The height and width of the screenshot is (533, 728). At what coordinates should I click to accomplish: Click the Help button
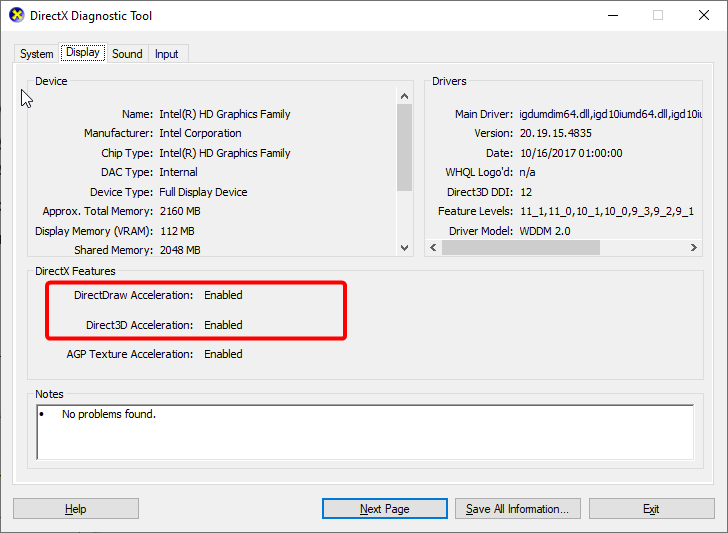[x=76, y=509]
